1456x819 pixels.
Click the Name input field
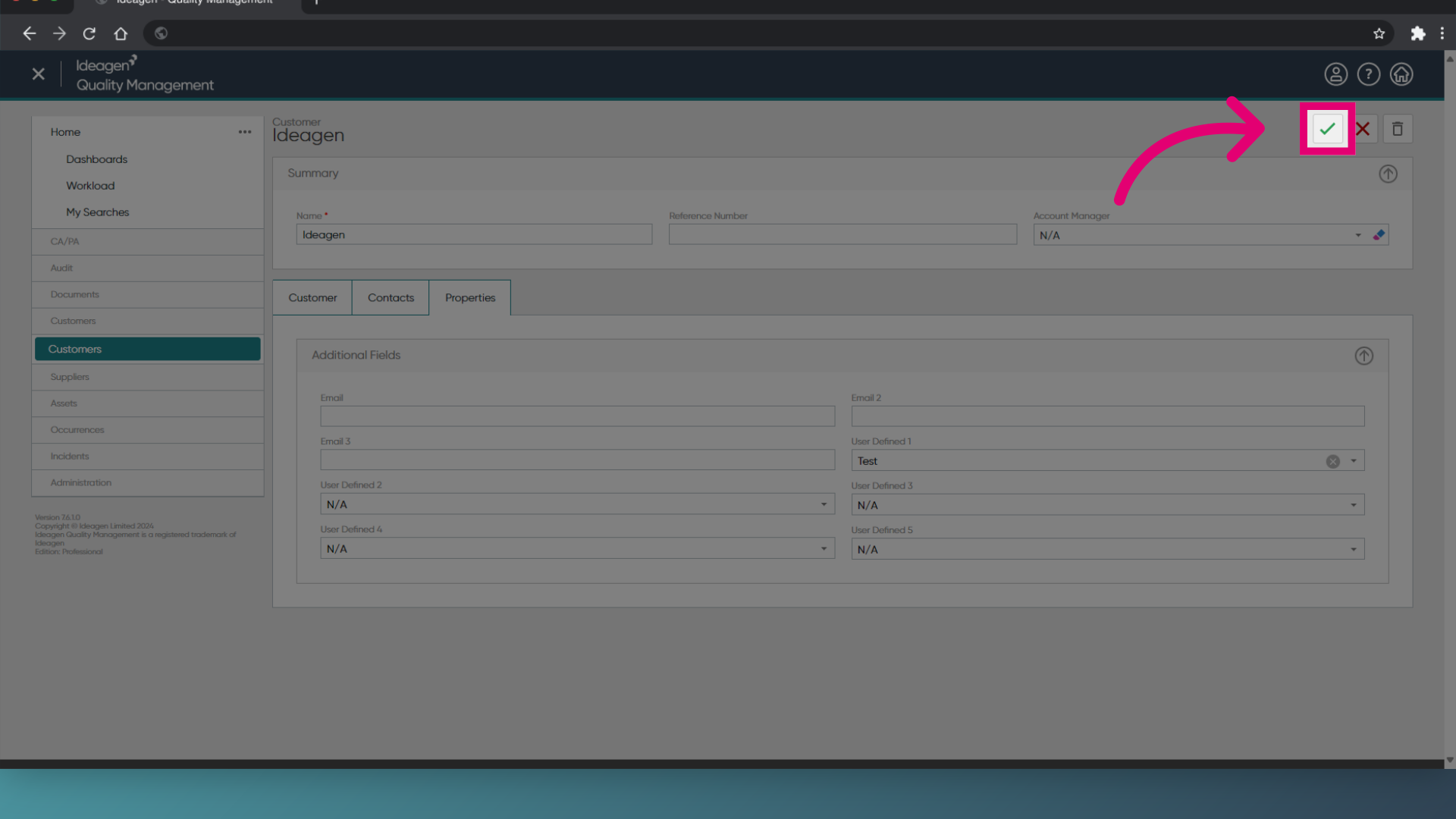[474, 234]
